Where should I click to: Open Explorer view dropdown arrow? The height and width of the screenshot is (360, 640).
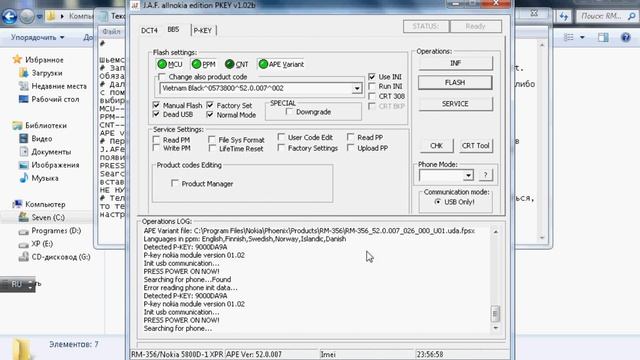click(x=582, y=37)
